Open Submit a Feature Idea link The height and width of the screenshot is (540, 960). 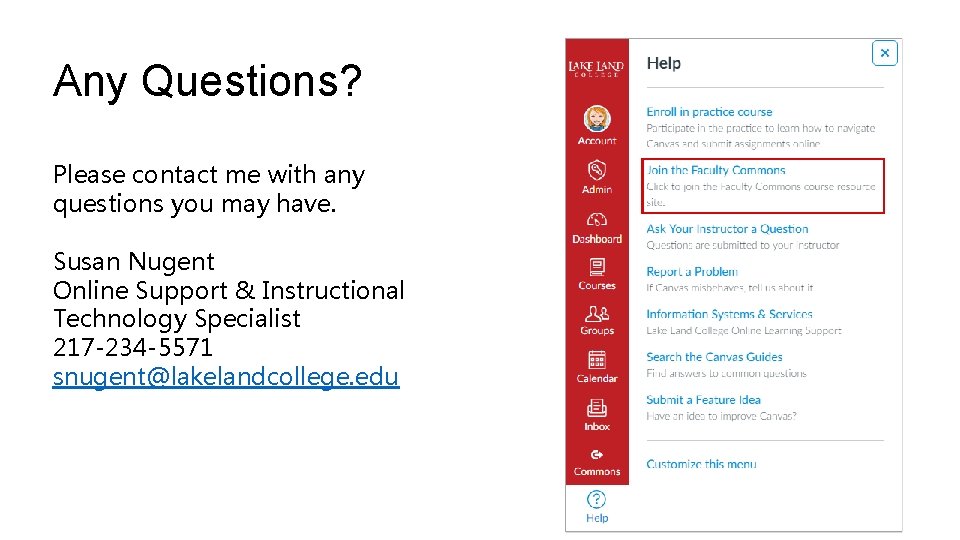(x=703, y=400)
